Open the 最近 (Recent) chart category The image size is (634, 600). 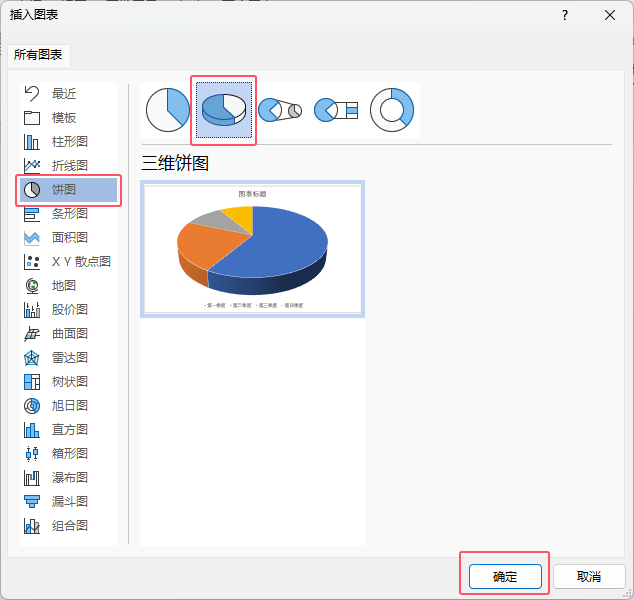68,94
